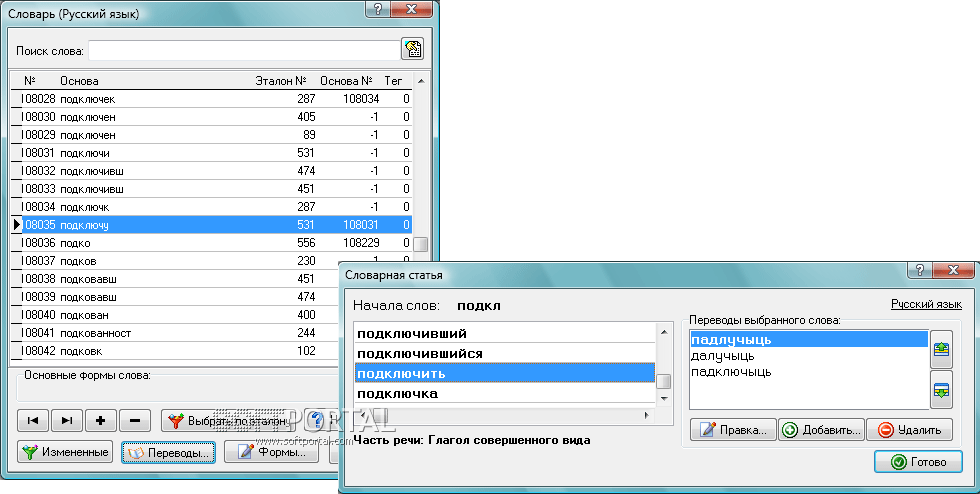
Task: Click the dictionary table scrollbar thumb
Action: click(x=421, y=244)
